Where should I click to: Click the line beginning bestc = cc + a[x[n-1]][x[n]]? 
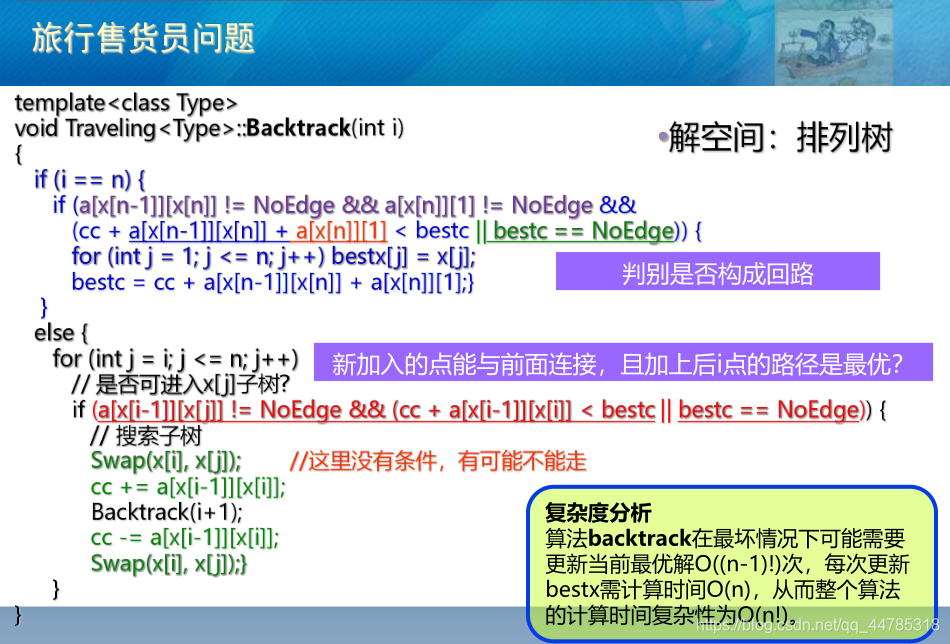point(273,283)
